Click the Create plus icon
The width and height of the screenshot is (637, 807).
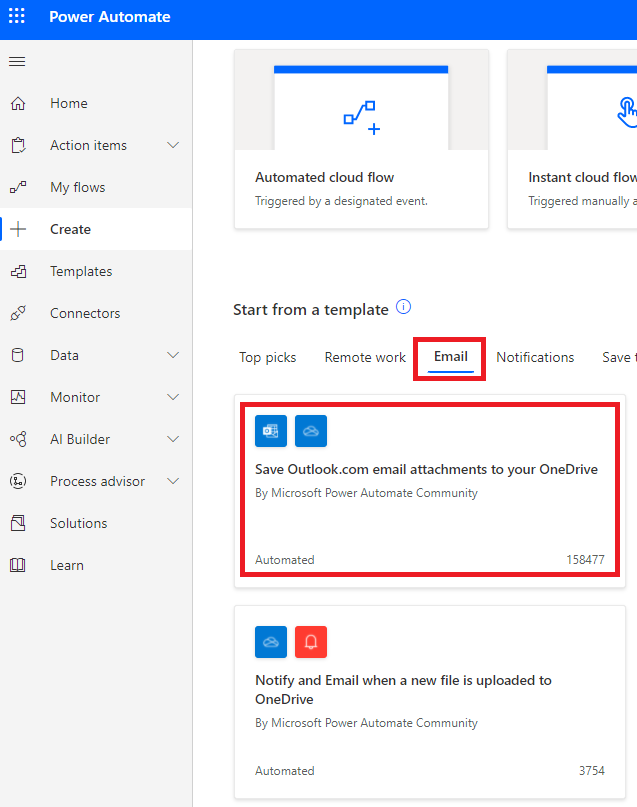coord(18,229)
